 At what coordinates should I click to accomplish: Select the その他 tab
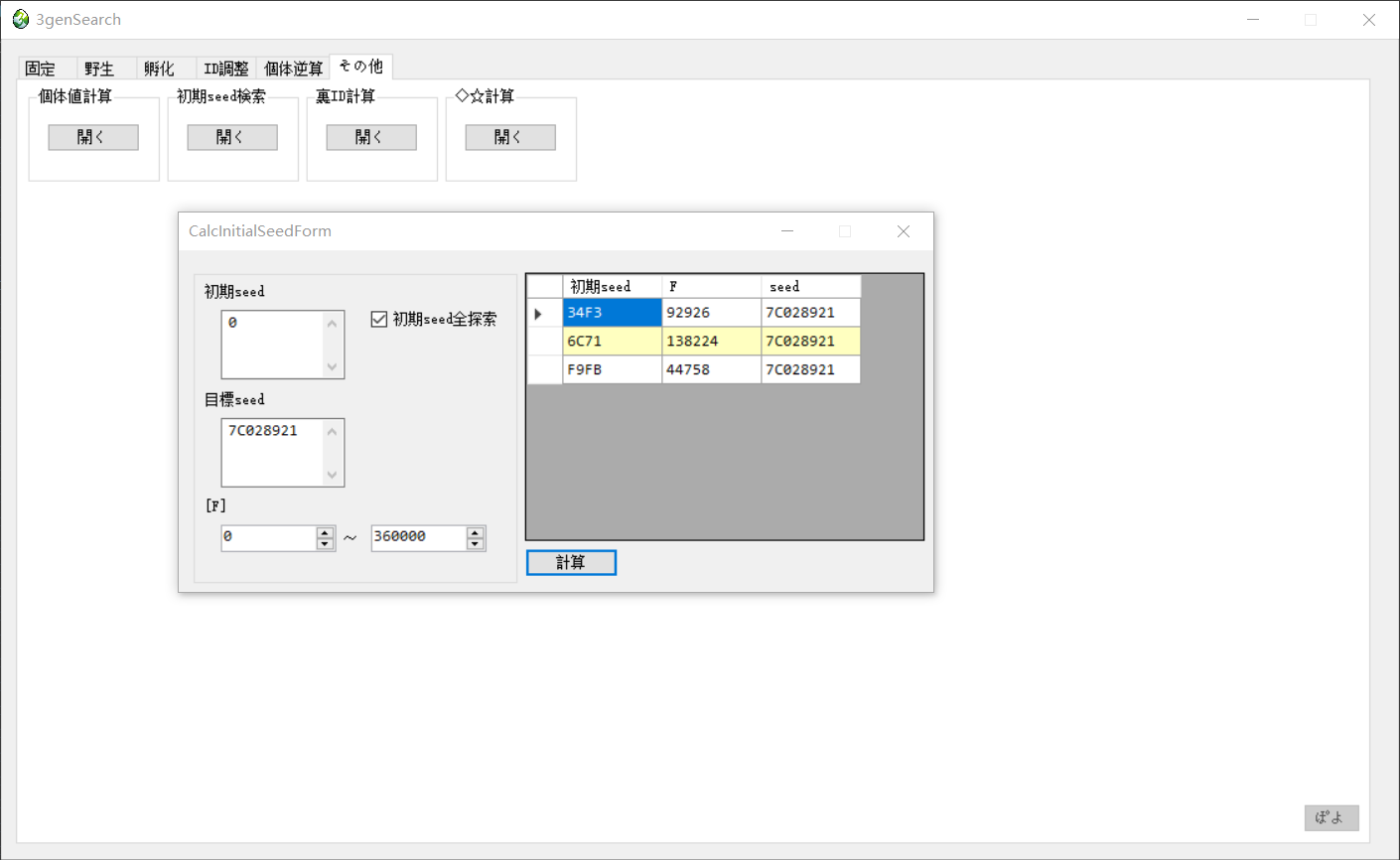pos(361,67)
